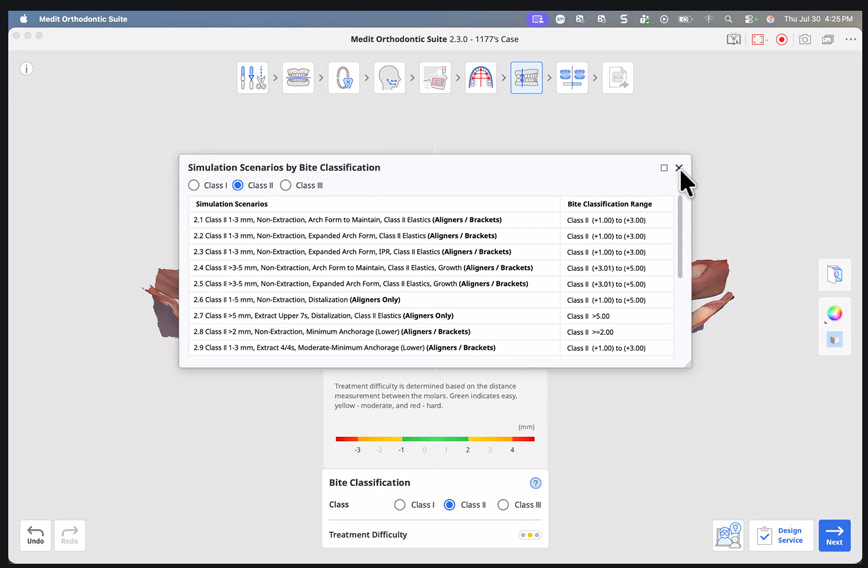Open the dental arch alignment step
868x568 pixels.
tap(298, 78)
